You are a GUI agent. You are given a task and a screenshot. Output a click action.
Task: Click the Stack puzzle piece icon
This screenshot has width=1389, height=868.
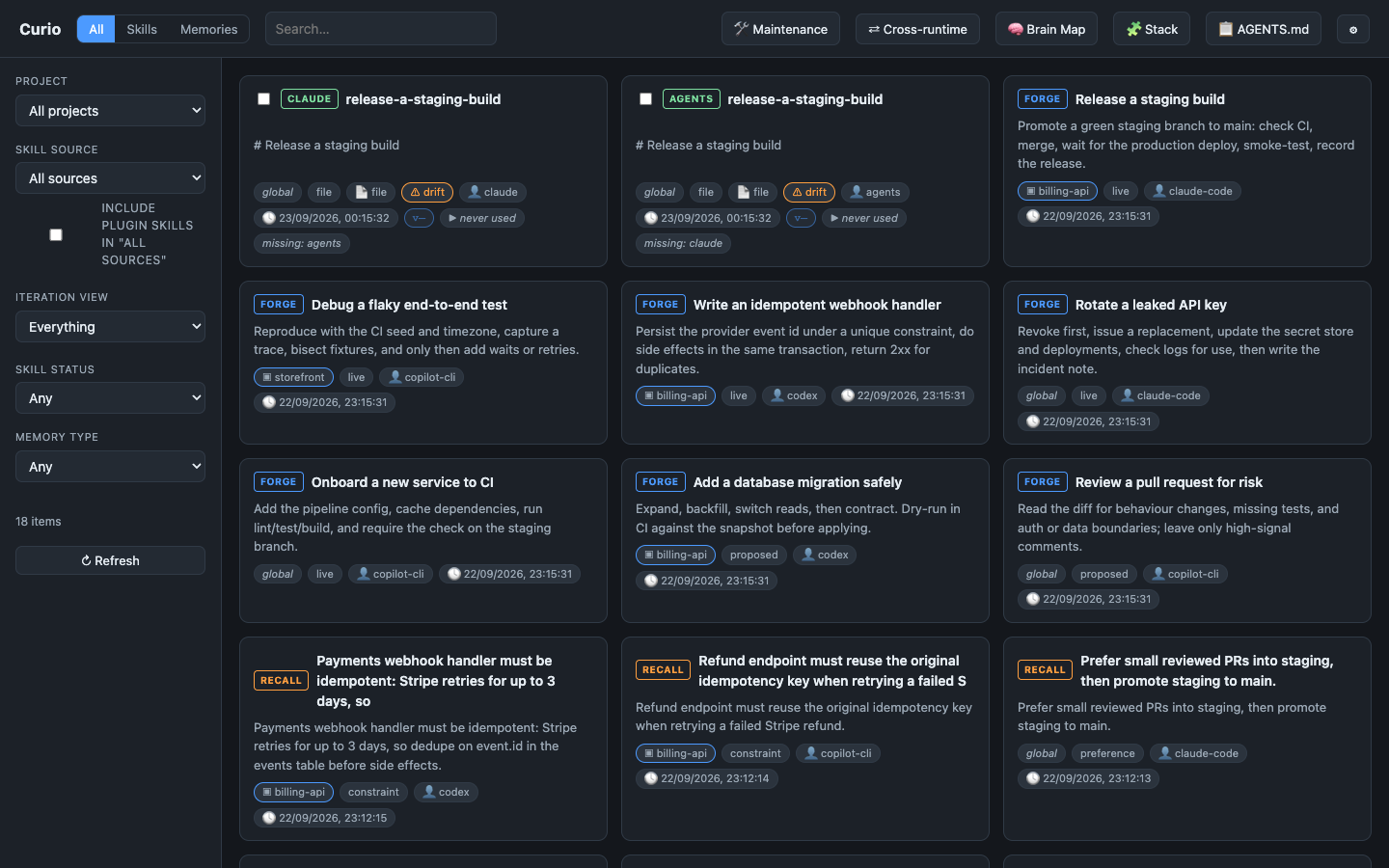(x=1133, y=29)
